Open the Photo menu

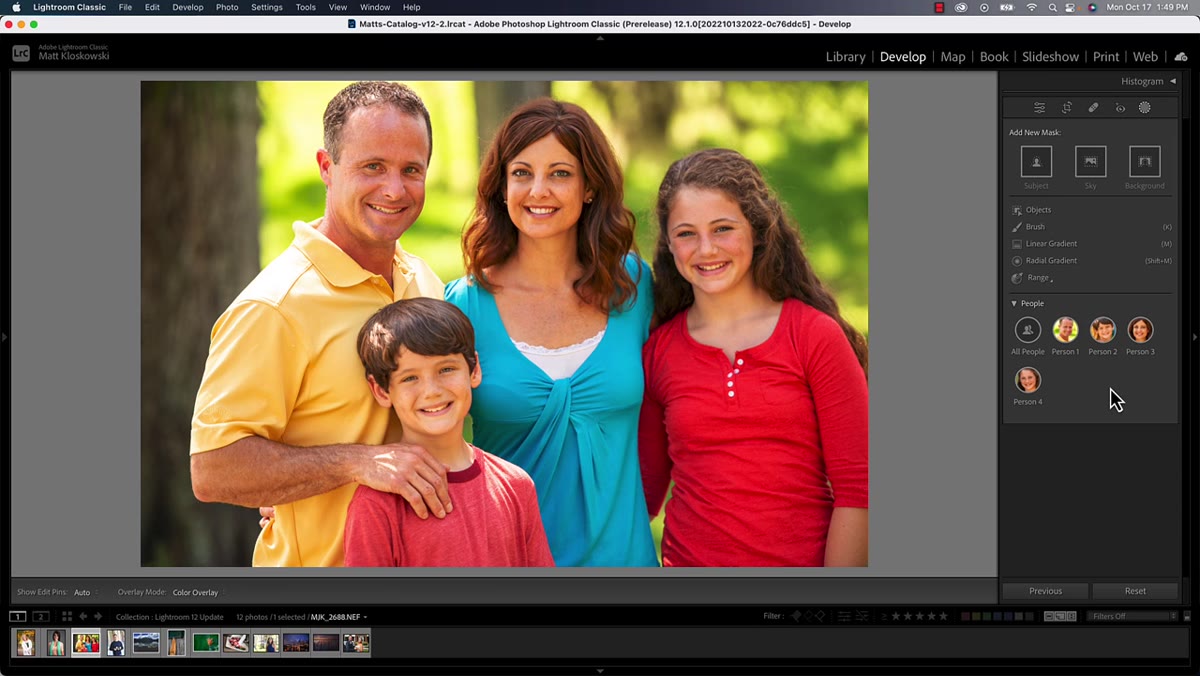click(x=227, y=7)
